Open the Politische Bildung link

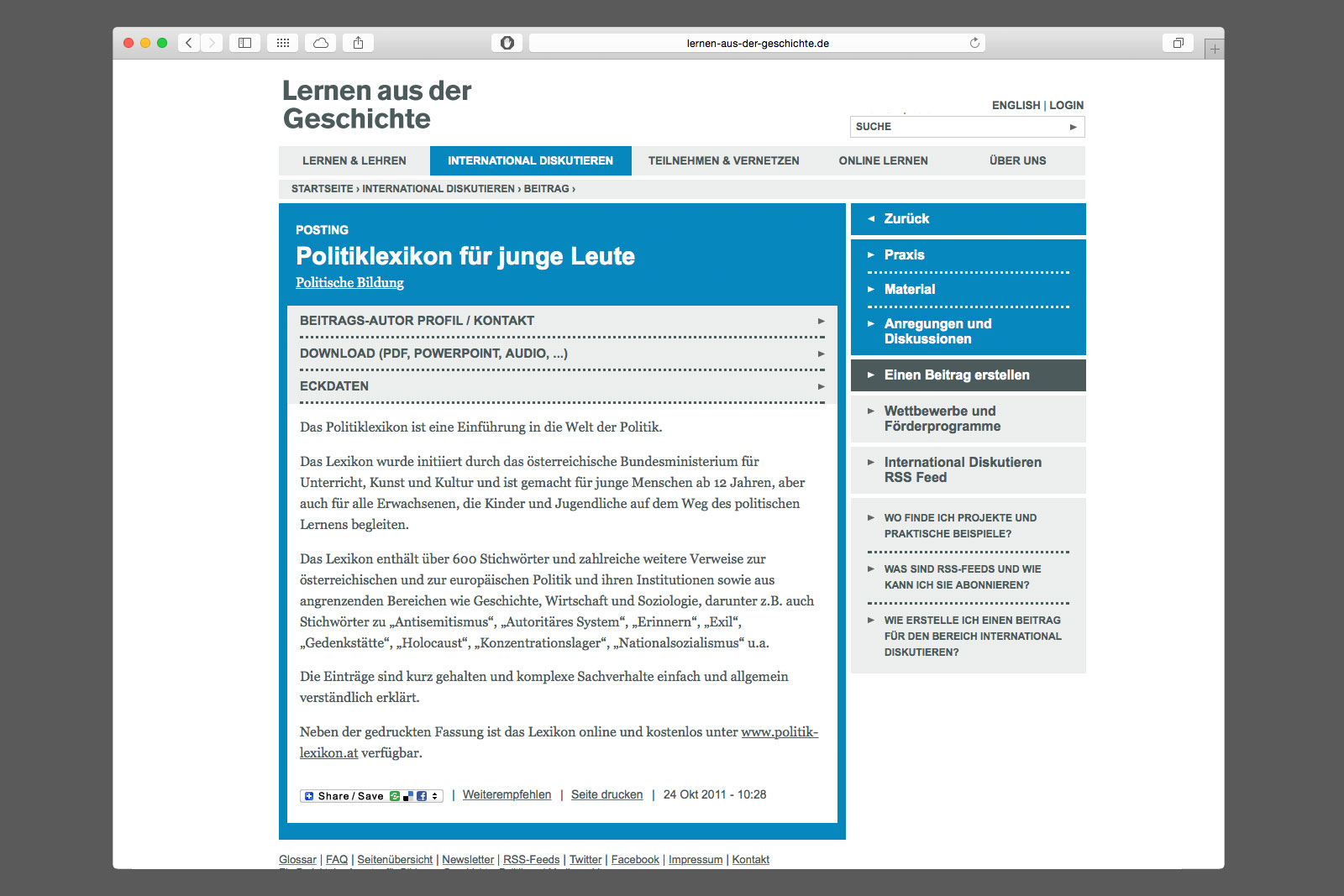[349, 283]
